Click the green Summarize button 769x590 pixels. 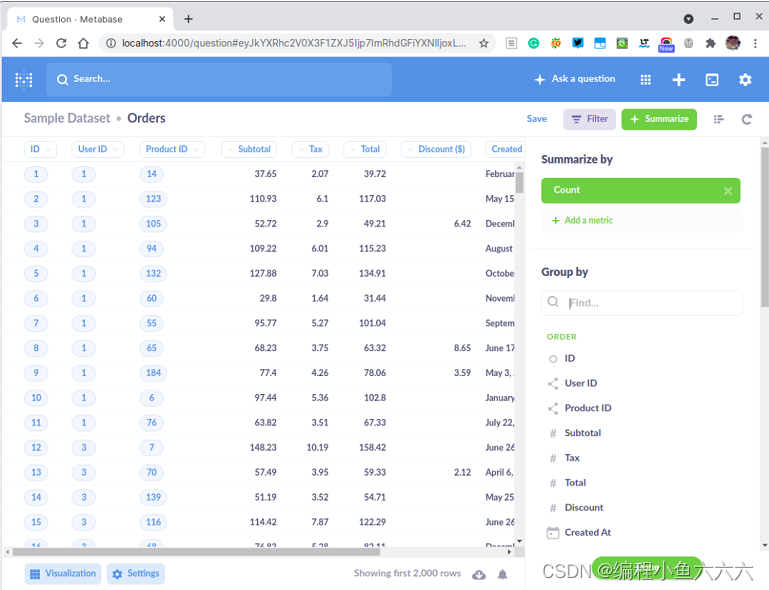point(659,119)
